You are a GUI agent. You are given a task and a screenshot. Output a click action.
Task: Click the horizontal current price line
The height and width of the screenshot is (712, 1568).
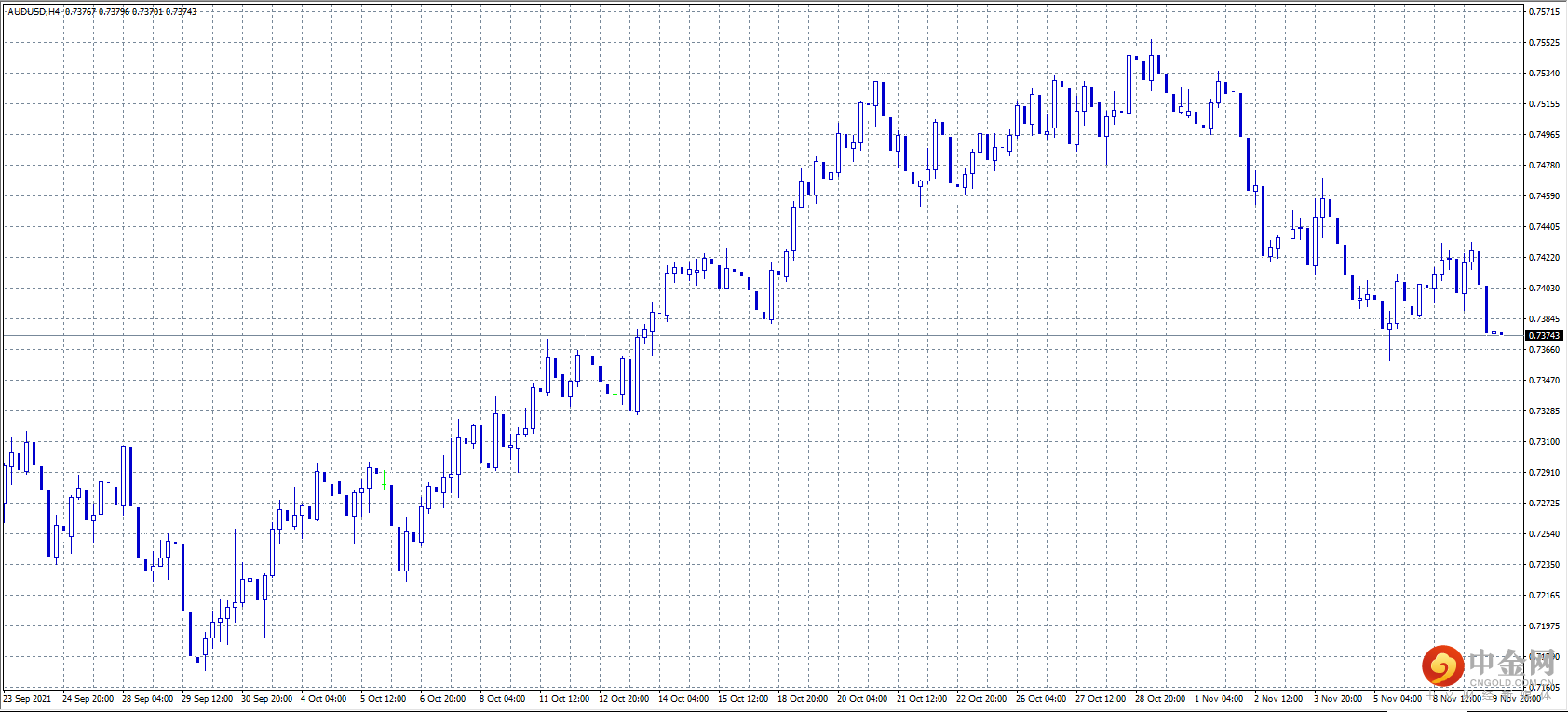(x=745, y=335)
